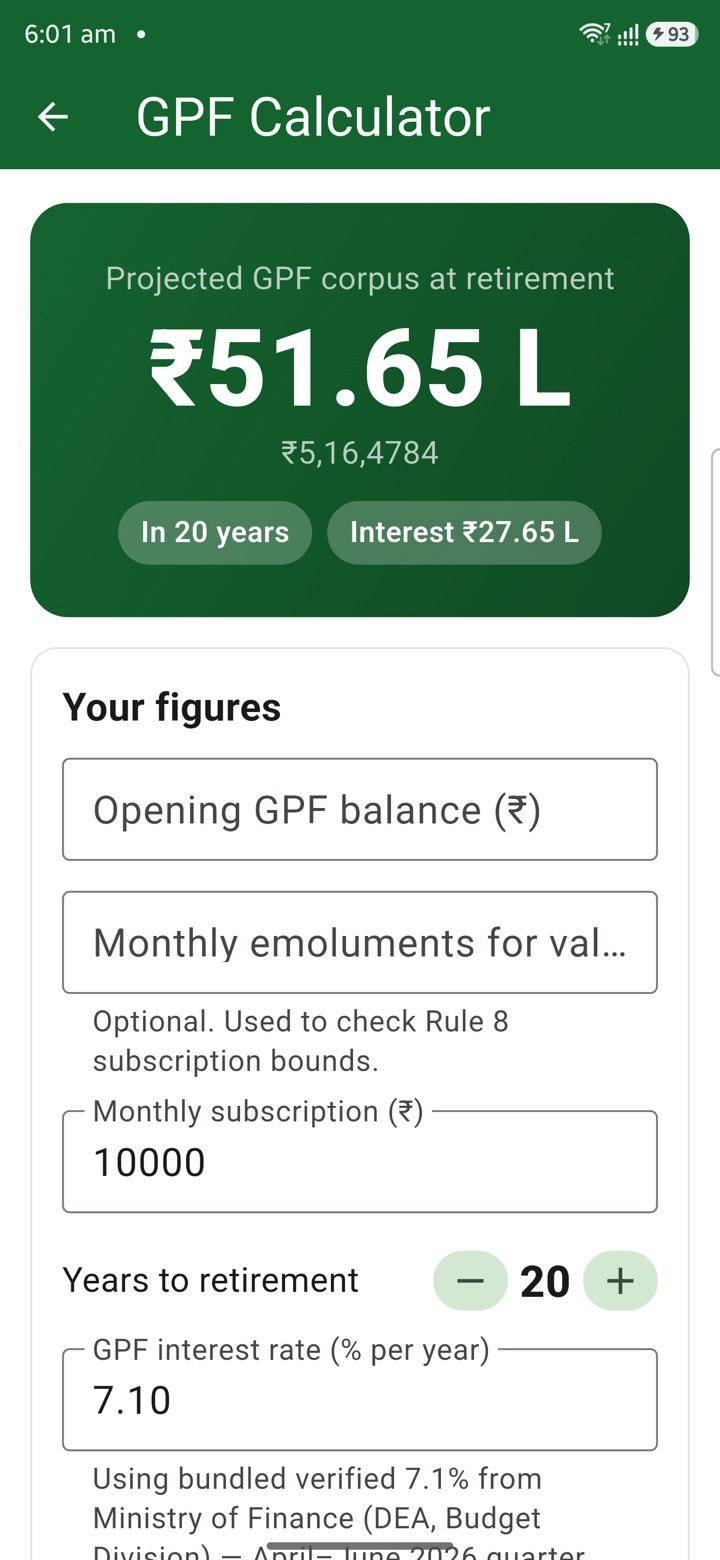Viewport: 720px width, 1560px height.
Task: Increase years to retirement with plus icon
Action: point(620,1281)
